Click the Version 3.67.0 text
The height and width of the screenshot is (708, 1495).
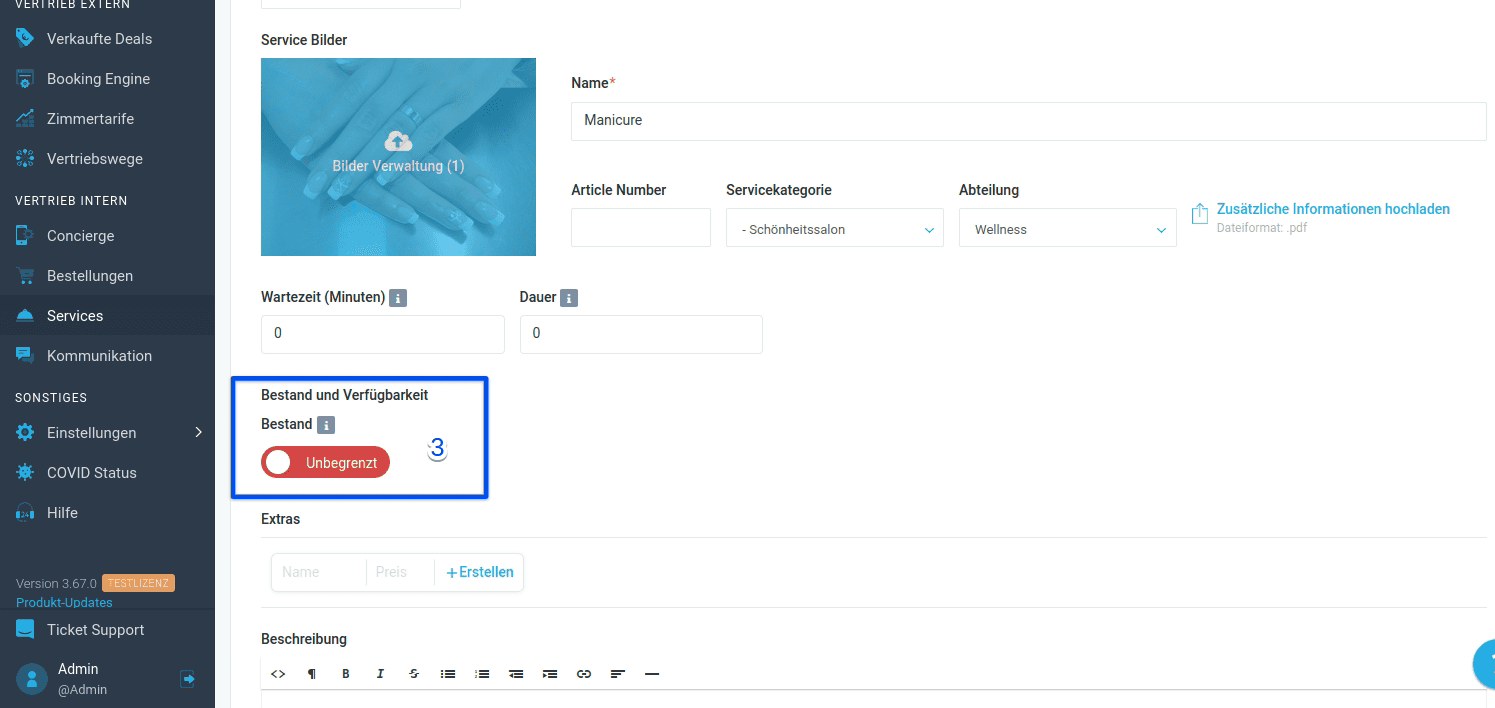56,583
